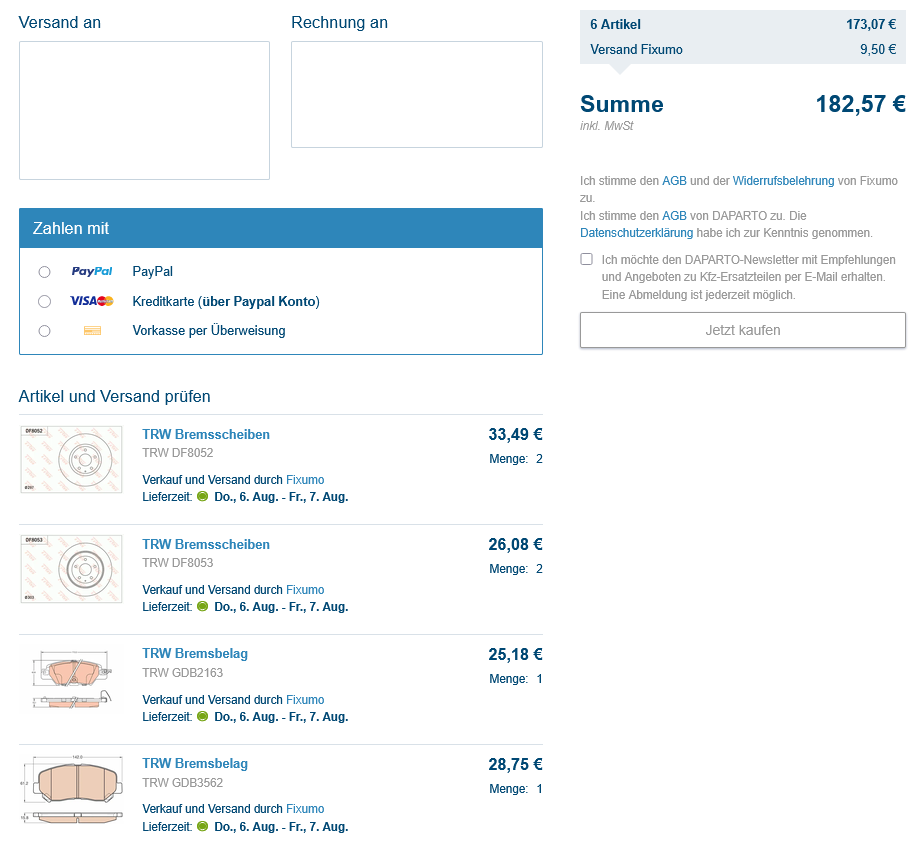The height and width of the screenshot is (847, 924).
Task: Open TRW Bremsscheiben DF8052 product link
Action: (x=206, y=434)
